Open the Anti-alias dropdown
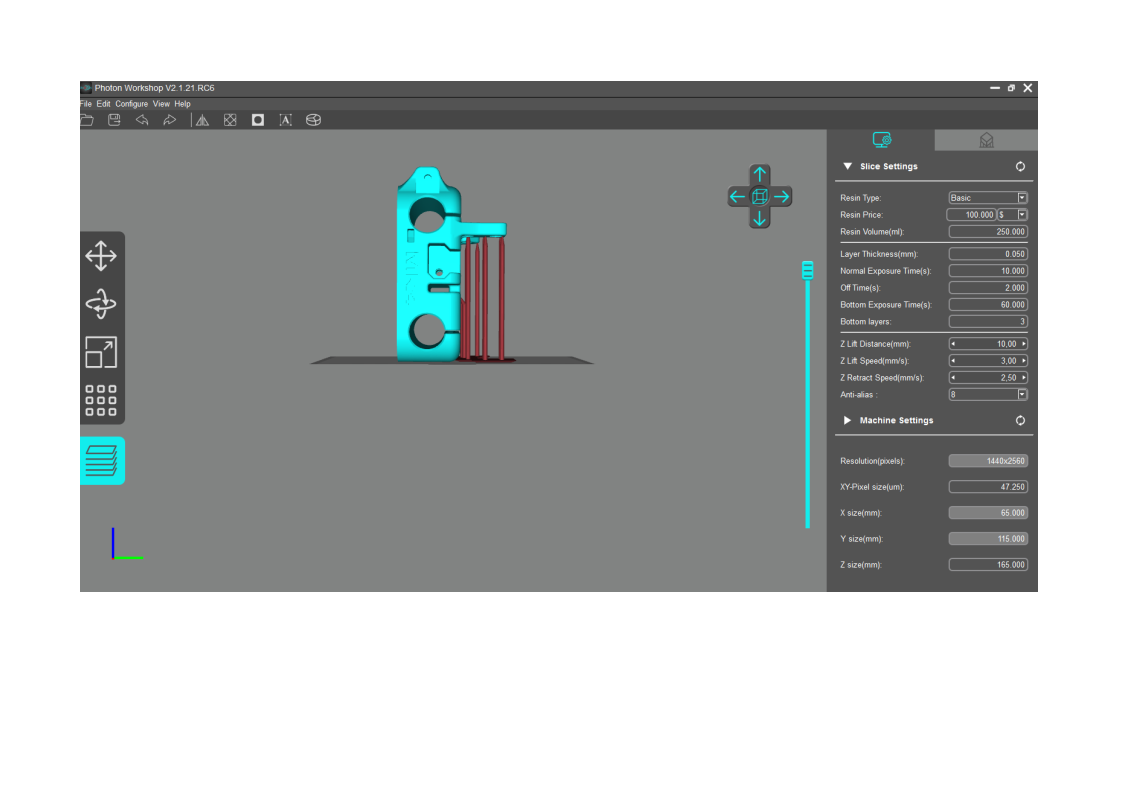This screenshot has height=793, width=1122. pos(1022,395)
